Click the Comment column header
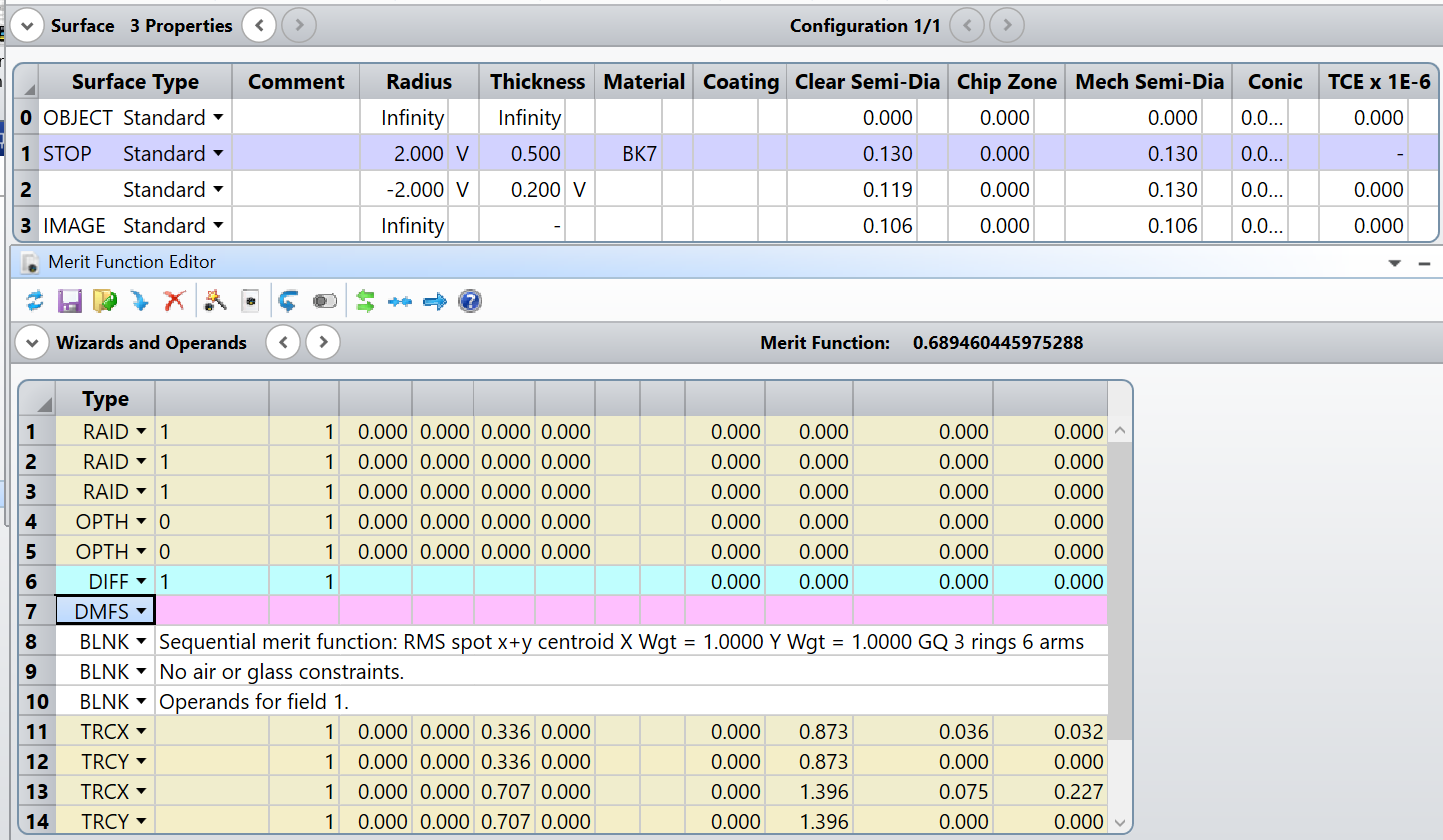This screenshot has height=840, width=1443. tap(295, 82)
